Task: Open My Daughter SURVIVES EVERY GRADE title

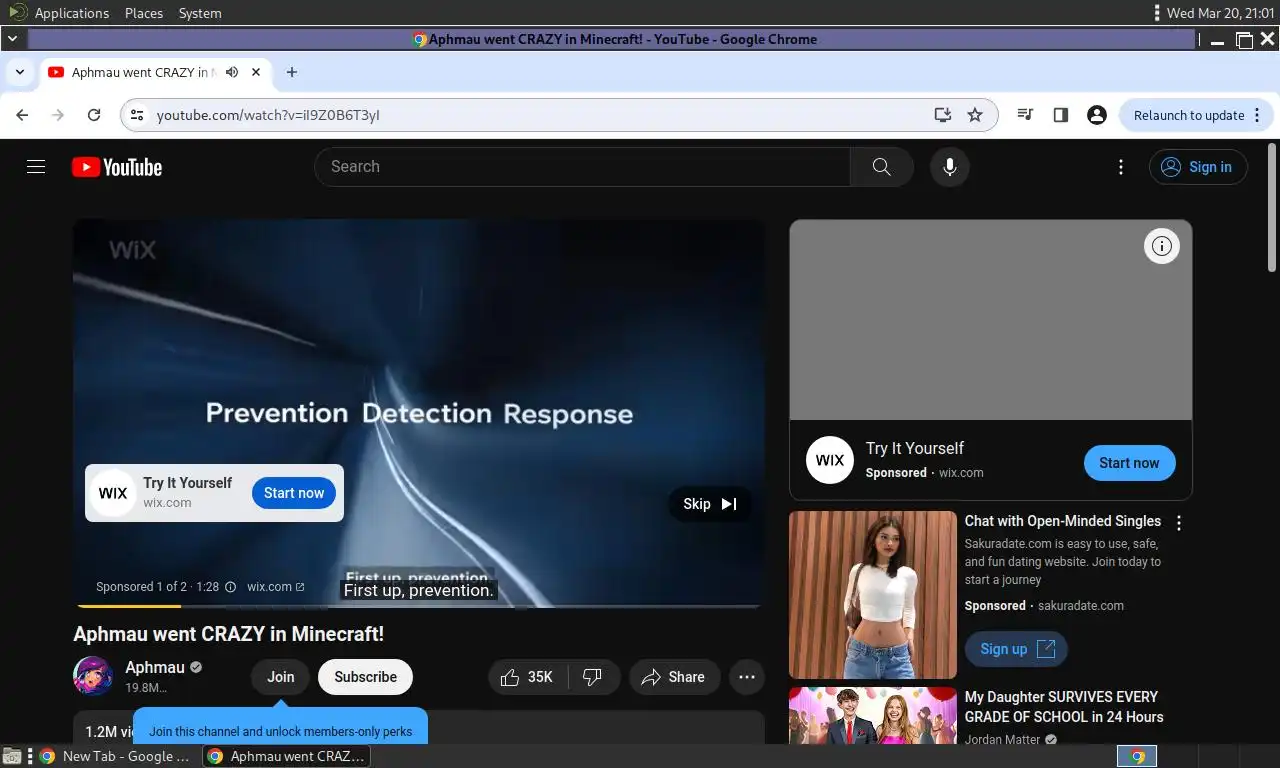Action: coord(1064,707)
